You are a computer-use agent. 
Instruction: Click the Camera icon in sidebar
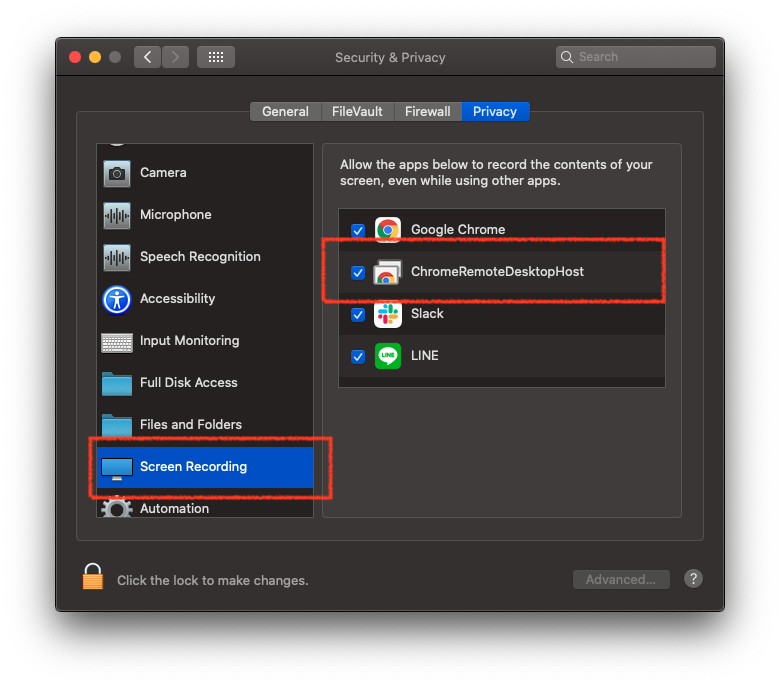pos(117,173)
